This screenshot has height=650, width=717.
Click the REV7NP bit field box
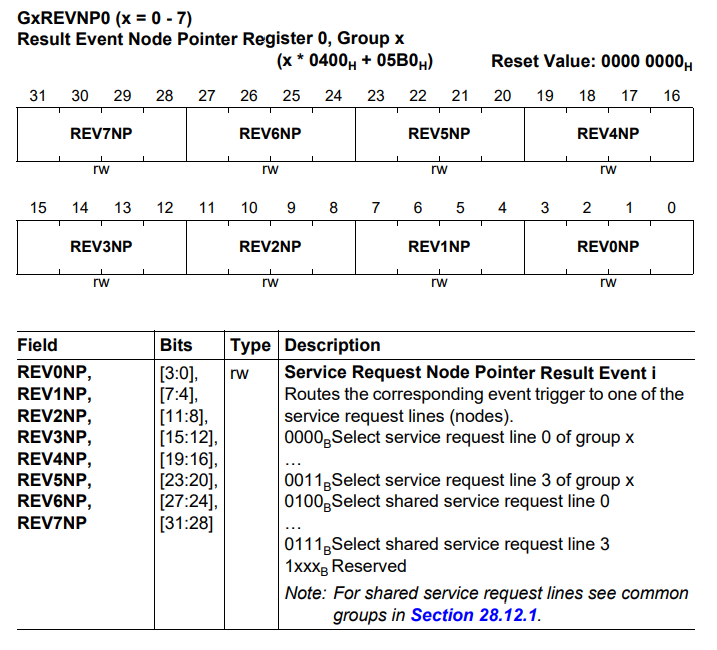[x=102, y=134]
